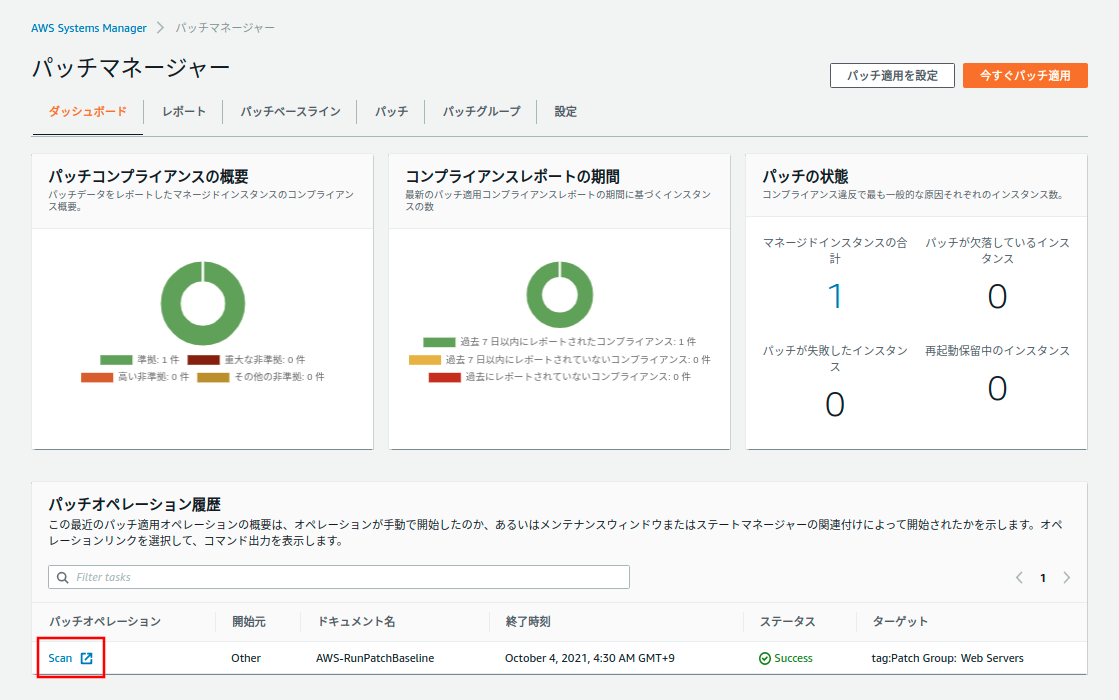Click the Filter tasks search field
1119x700 pixels.
[340, 577]
